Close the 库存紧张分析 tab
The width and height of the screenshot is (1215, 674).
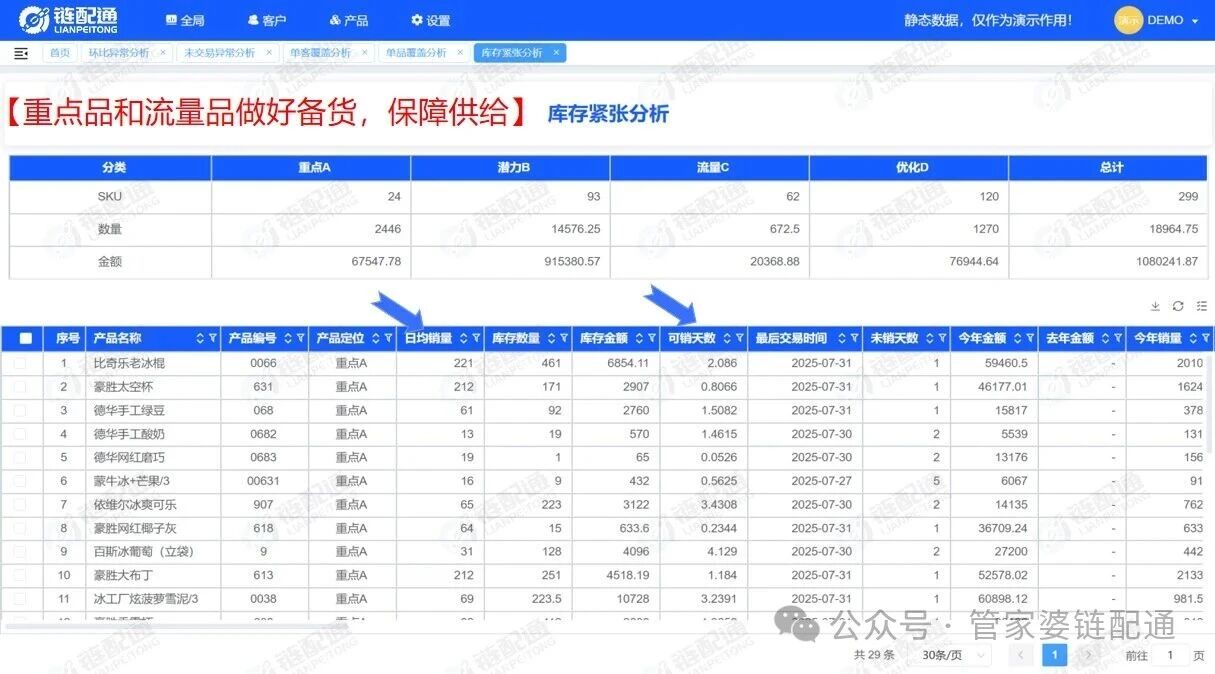coord(557,53)
